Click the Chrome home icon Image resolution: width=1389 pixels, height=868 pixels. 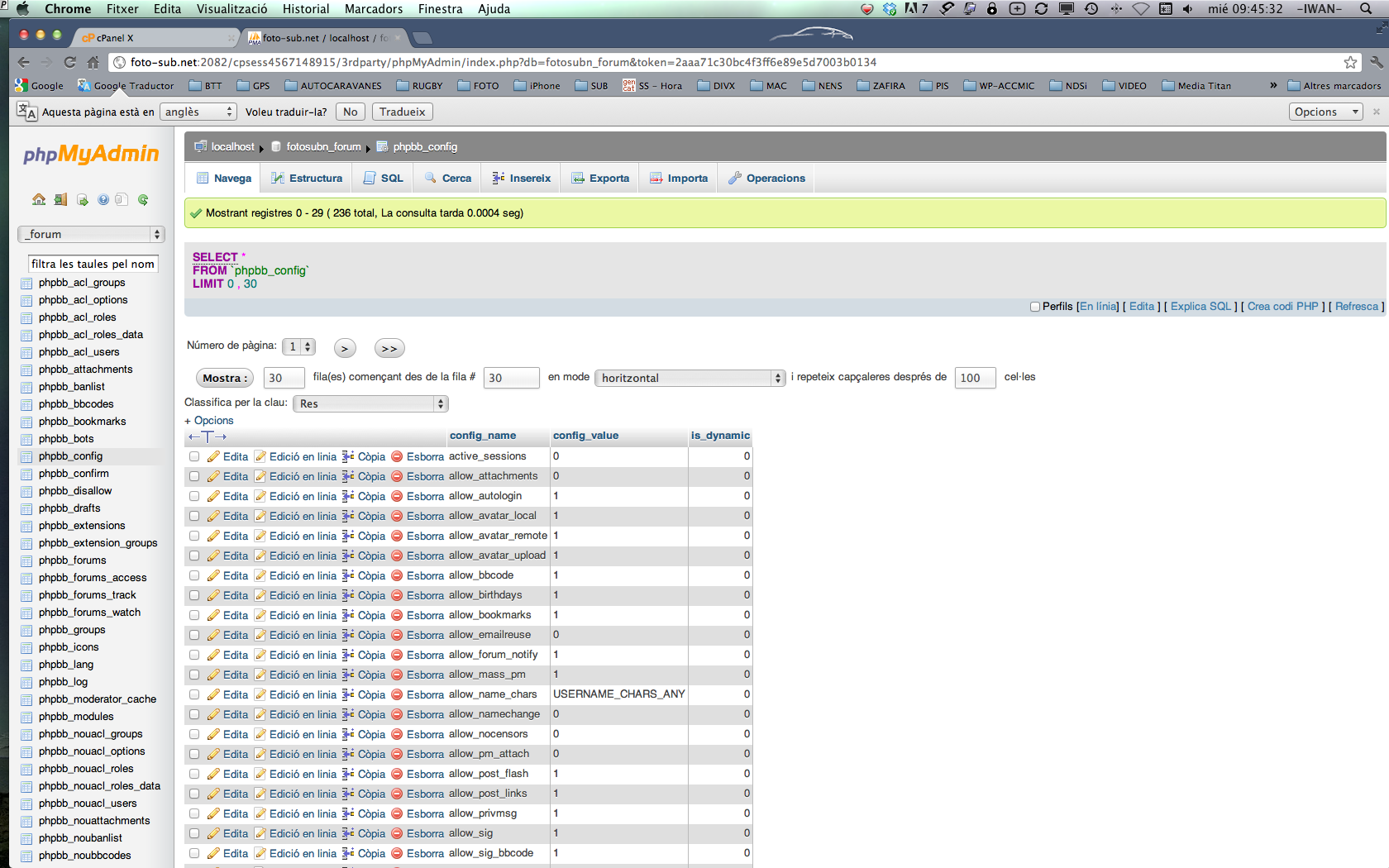coord(93,62)
